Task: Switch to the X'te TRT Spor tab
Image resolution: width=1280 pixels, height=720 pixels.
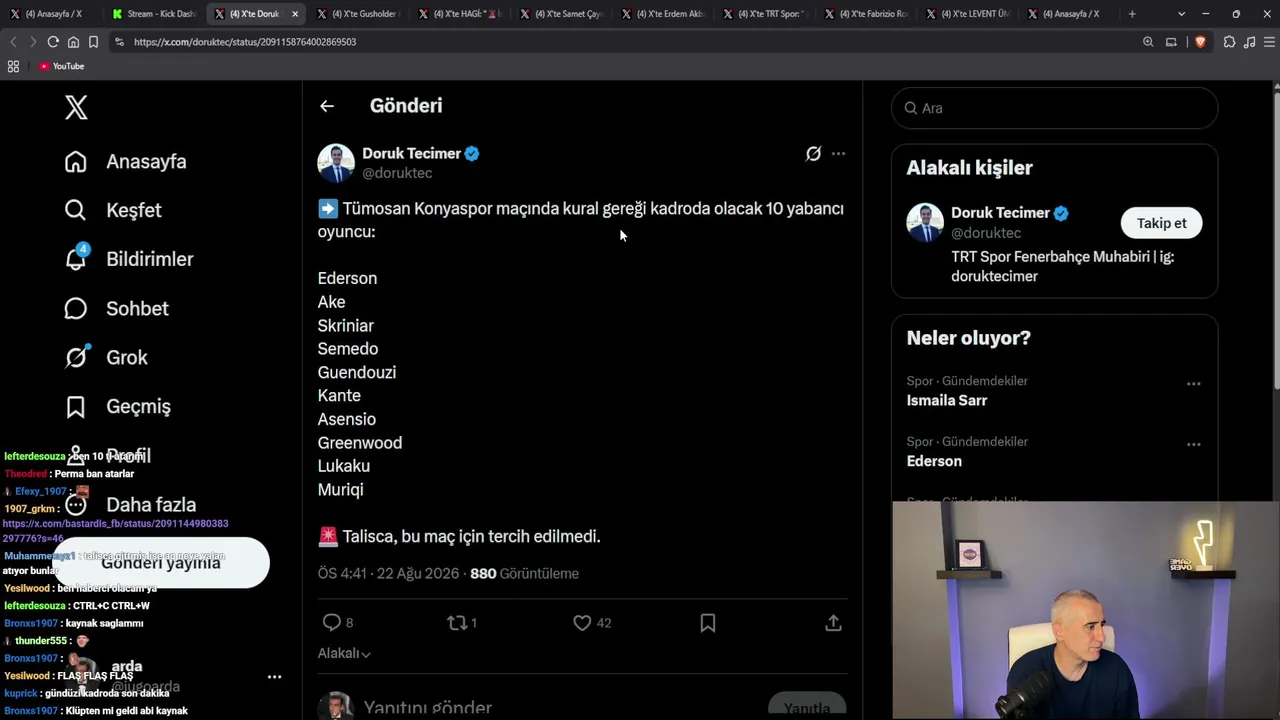Action: 764,14
